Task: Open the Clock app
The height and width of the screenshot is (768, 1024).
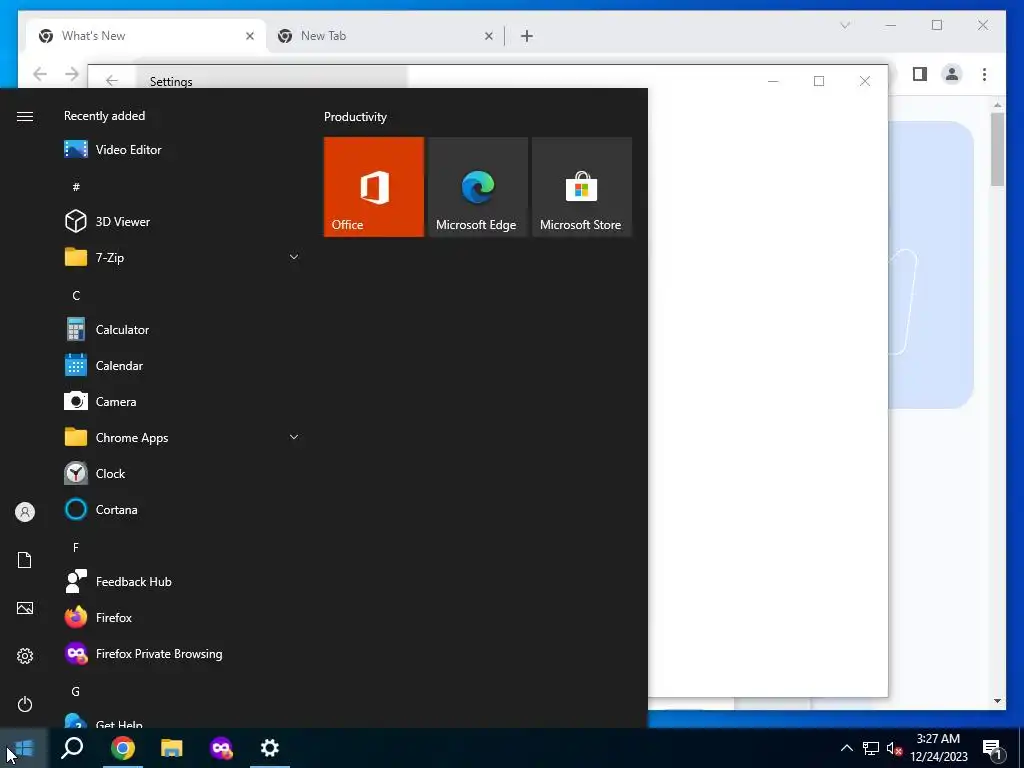Action: 182,473
